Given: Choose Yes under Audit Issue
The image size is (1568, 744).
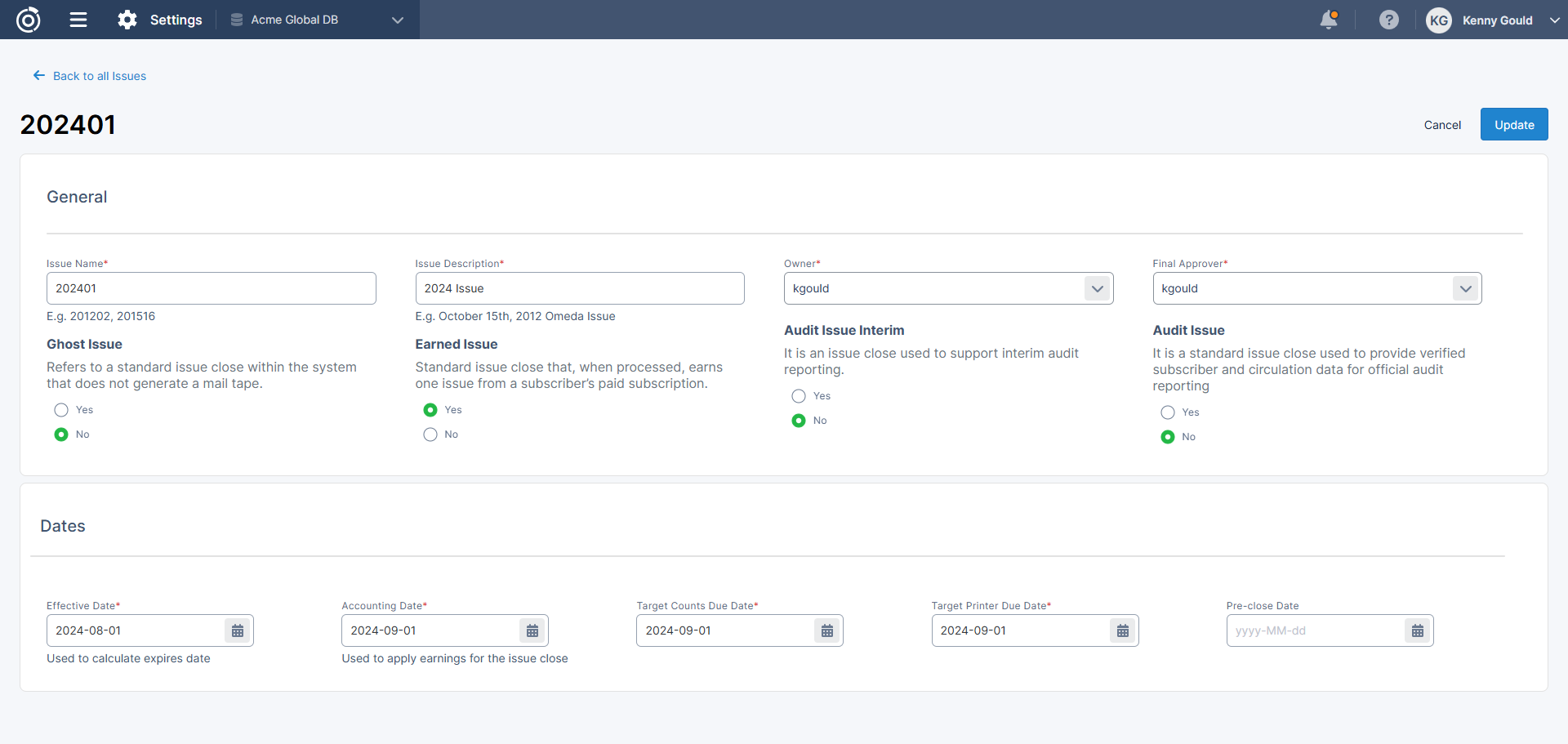Looking at the screenshot, I should [1168, 412].
